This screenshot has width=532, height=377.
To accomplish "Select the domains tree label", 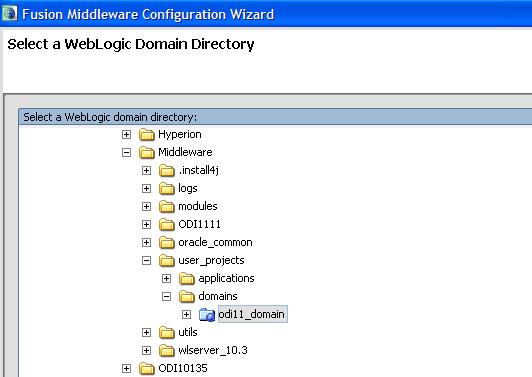I will pos(218,296).
